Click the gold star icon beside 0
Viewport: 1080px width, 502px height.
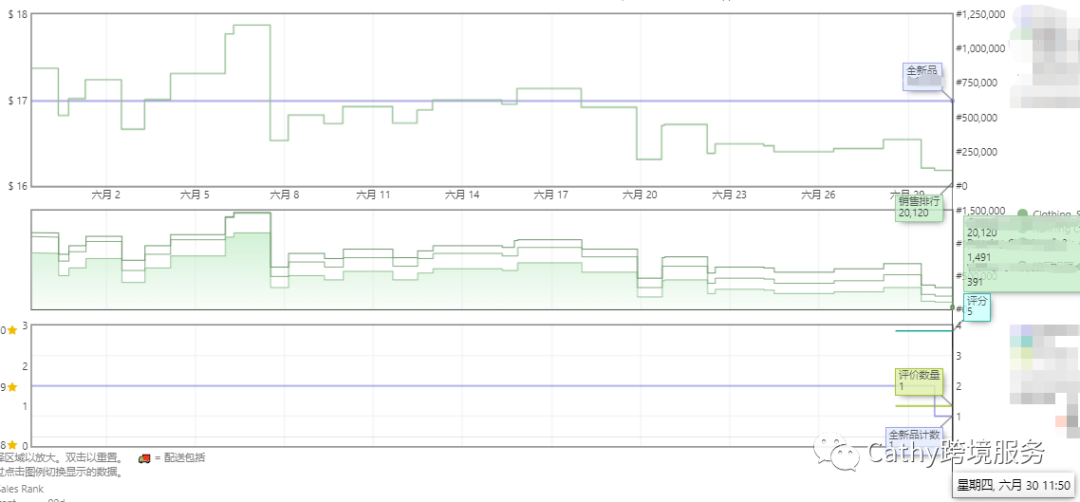pos(12,446)
